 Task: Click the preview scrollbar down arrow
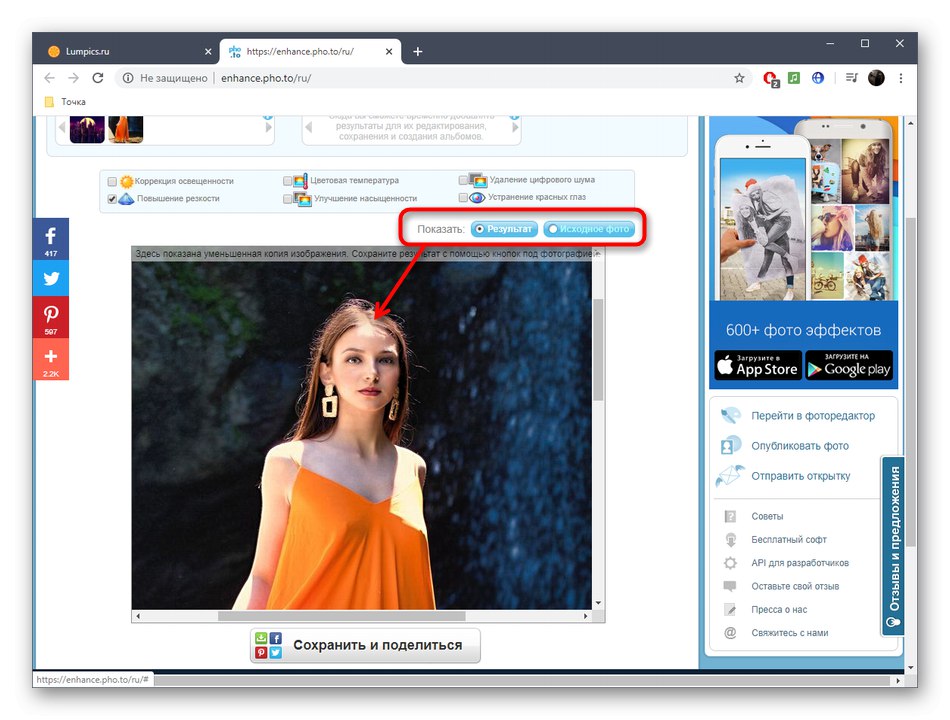[598, 603]
